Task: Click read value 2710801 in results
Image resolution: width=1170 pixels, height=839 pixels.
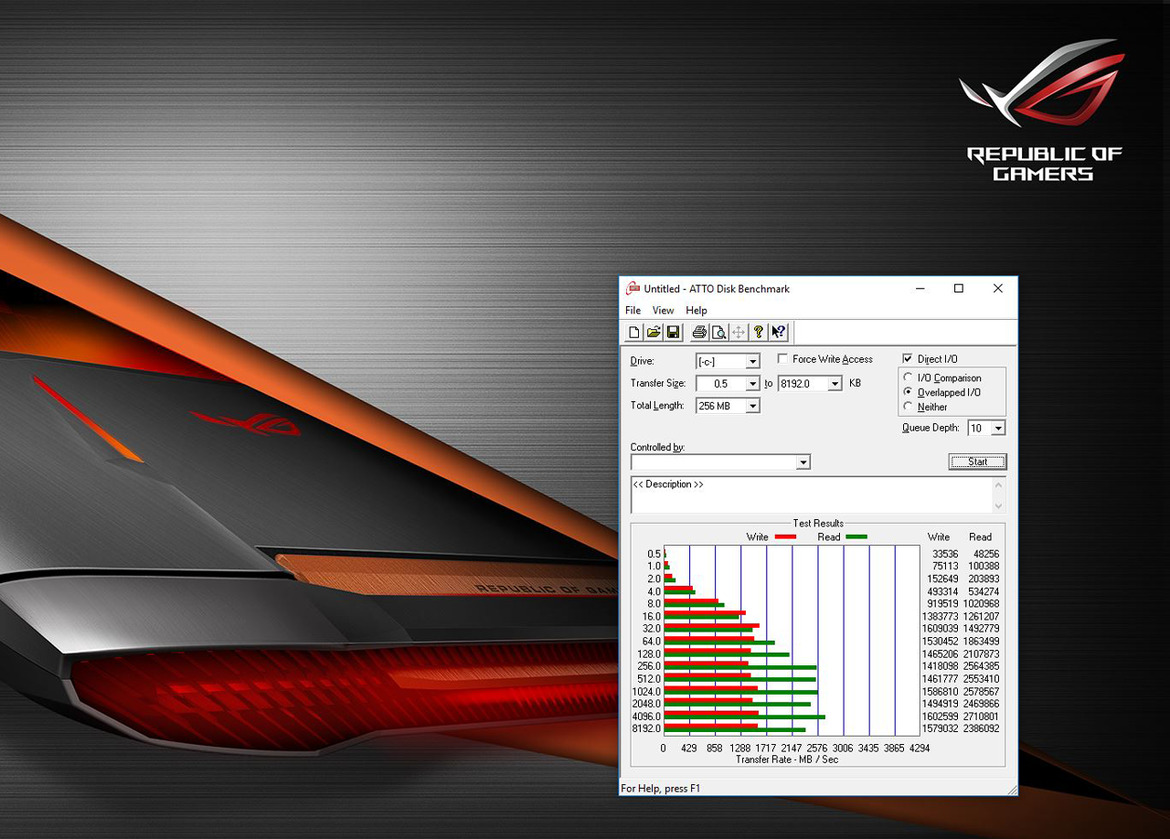Action: click(980, 716)
